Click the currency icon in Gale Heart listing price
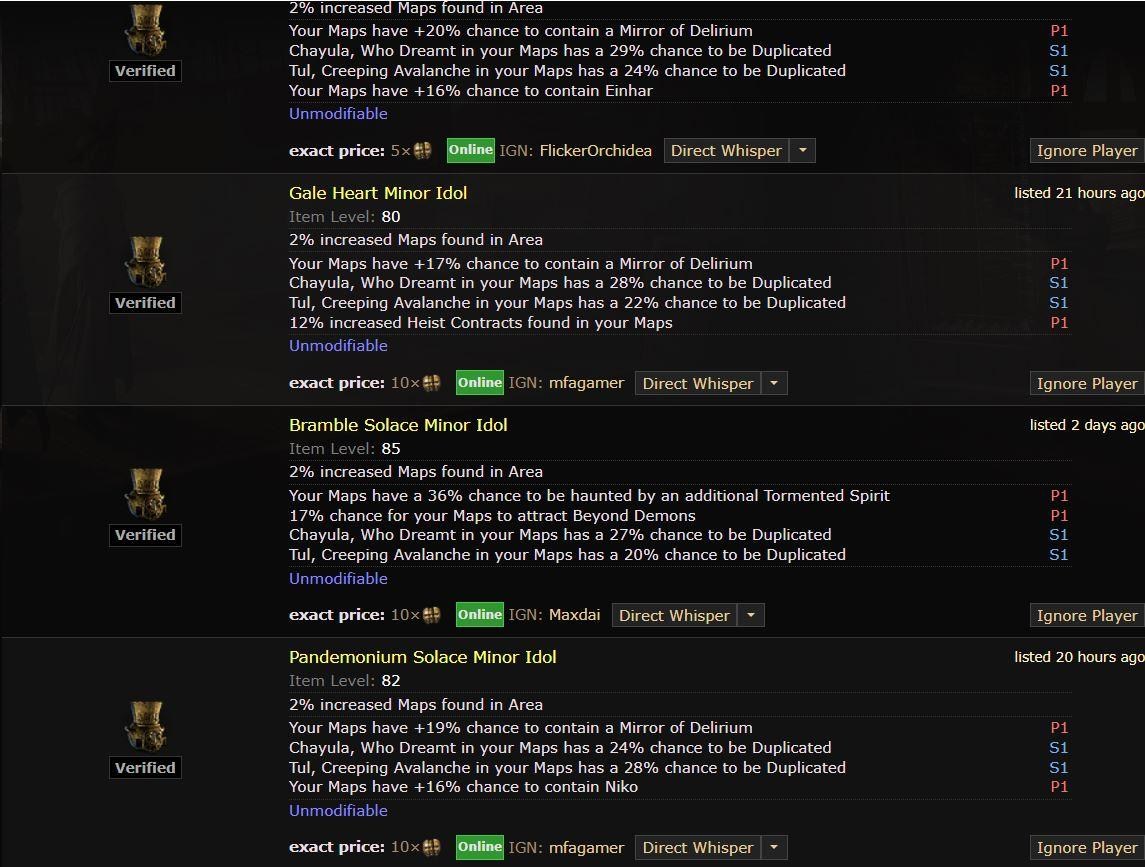This screenshot has height=867, width=1145. (x=432, y=383)
